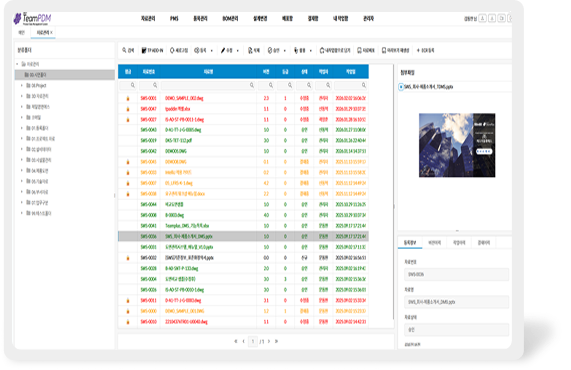Open the dropdown arrow next to the check-circle button
571x370 pixels.
285,51
